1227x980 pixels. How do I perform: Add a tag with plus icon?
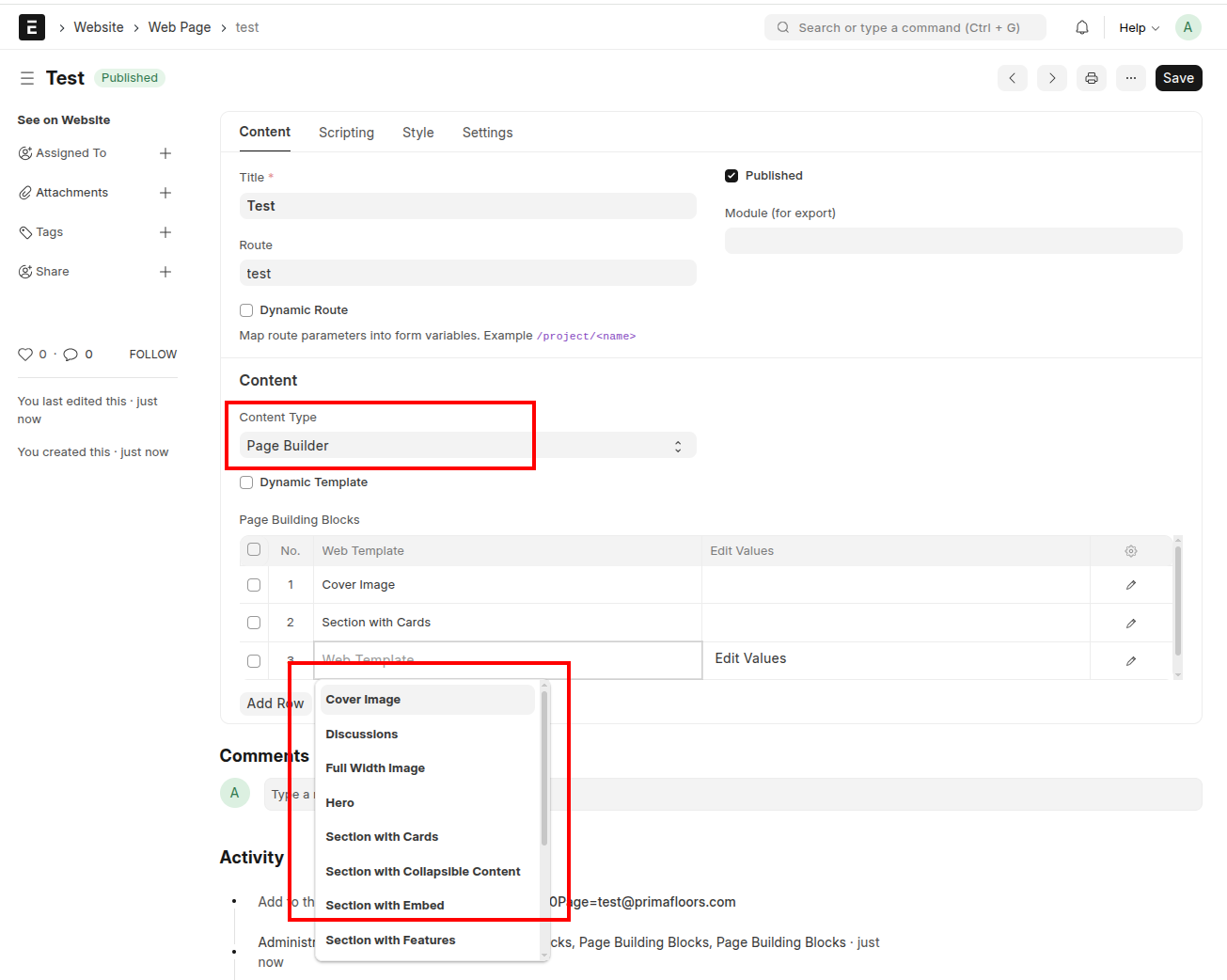point(165,232)
